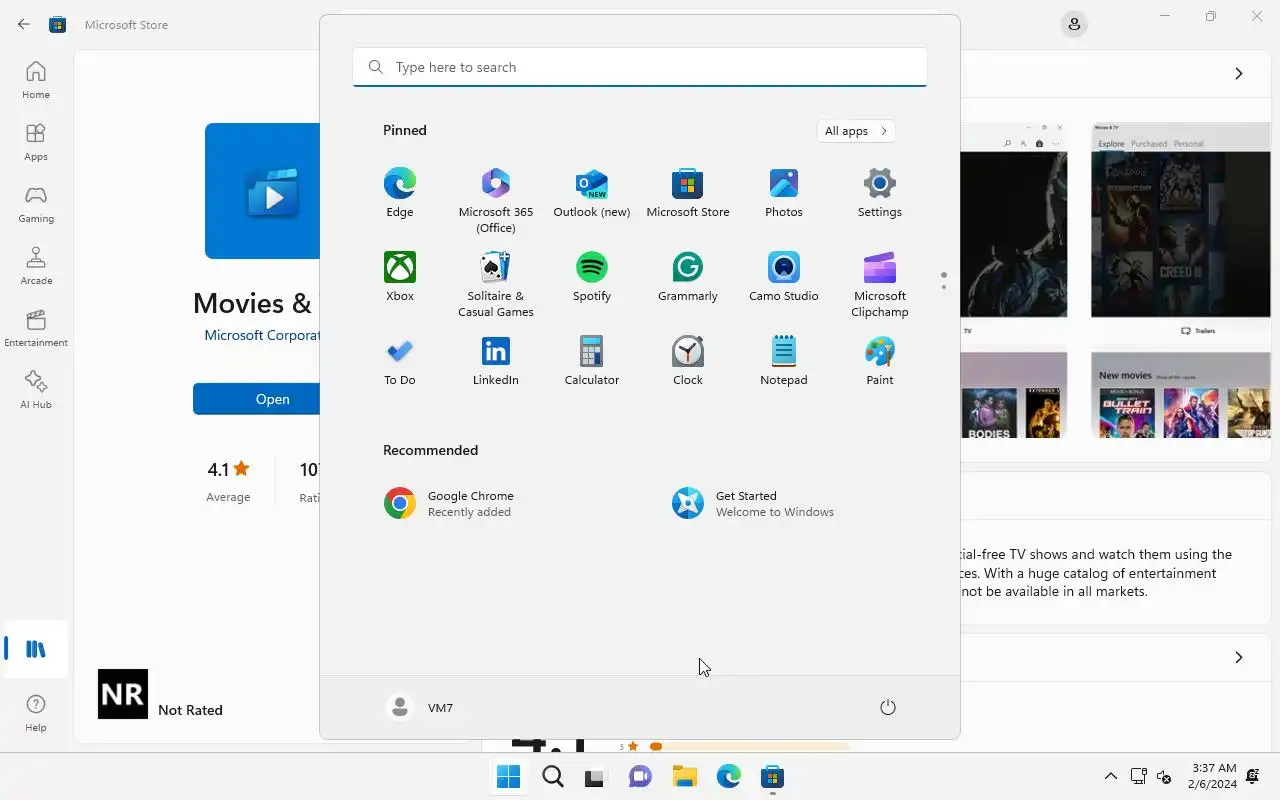1280x800 pixels.
Task: Click the power button in Start menu
Action: pyautogui.click(x=888, y=707)
